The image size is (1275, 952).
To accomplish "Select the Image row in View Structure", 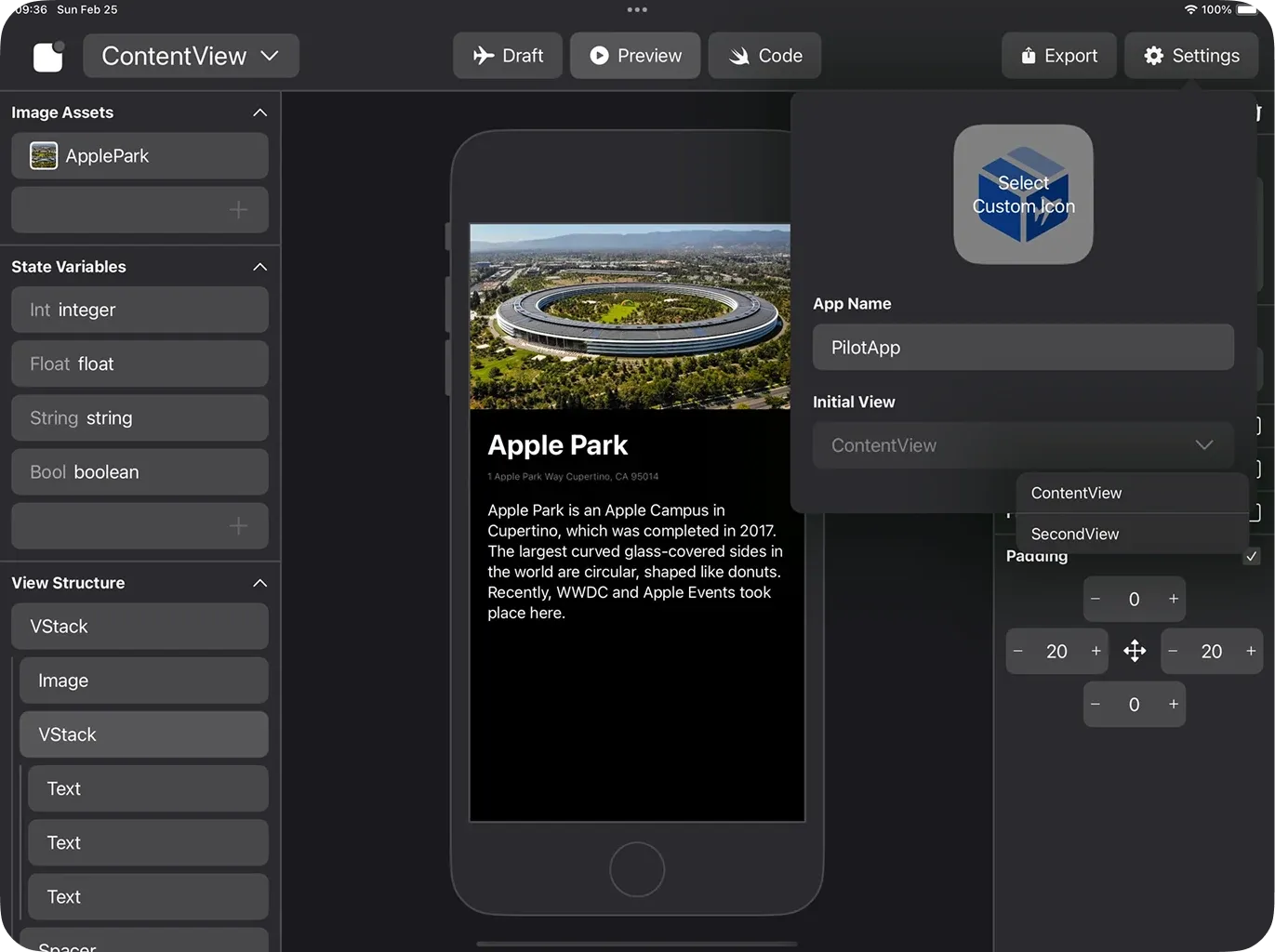I will pos(144,681).
